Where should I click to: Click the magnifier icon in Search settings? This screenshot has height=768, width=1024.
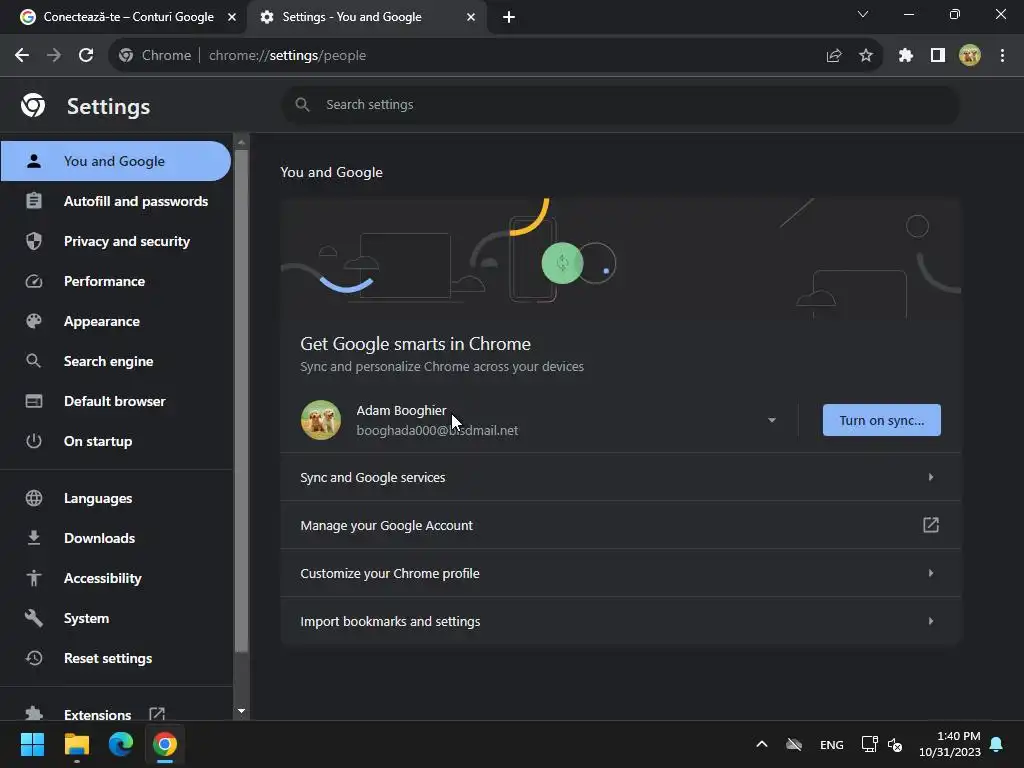(302, 104)
